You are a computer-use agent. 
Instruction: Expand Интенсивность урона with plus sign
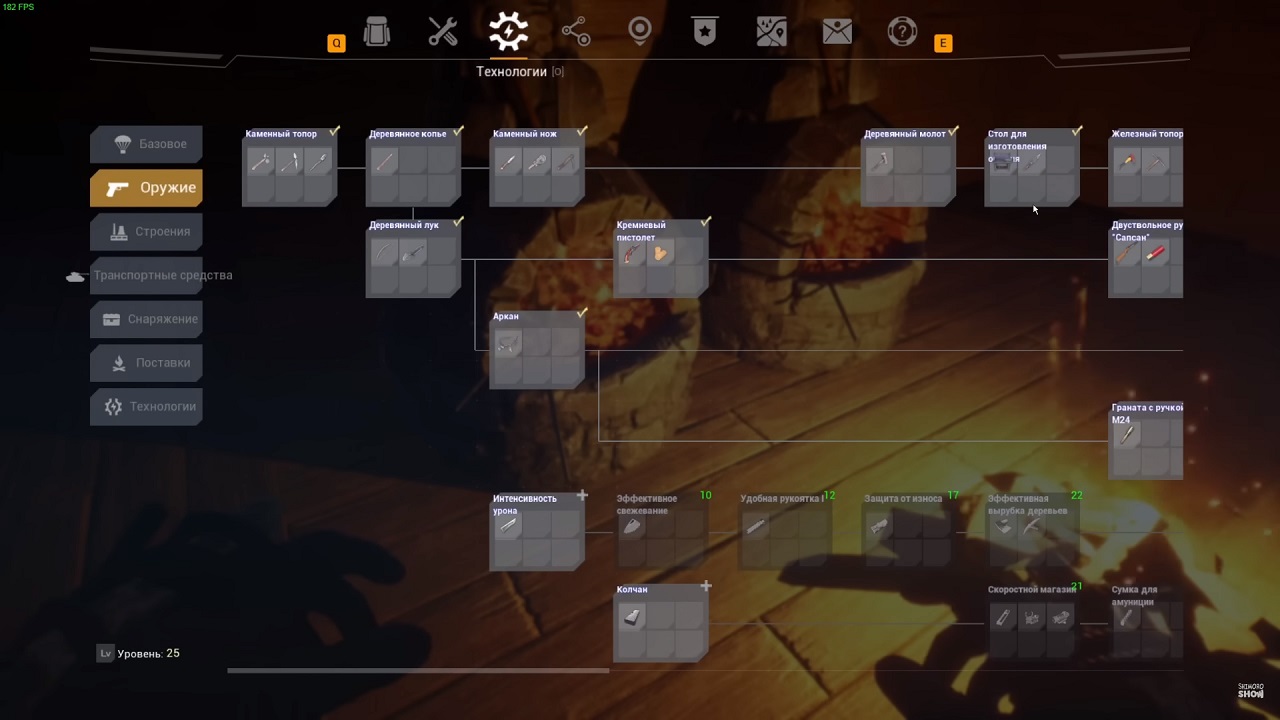click(x=582, y=495)
